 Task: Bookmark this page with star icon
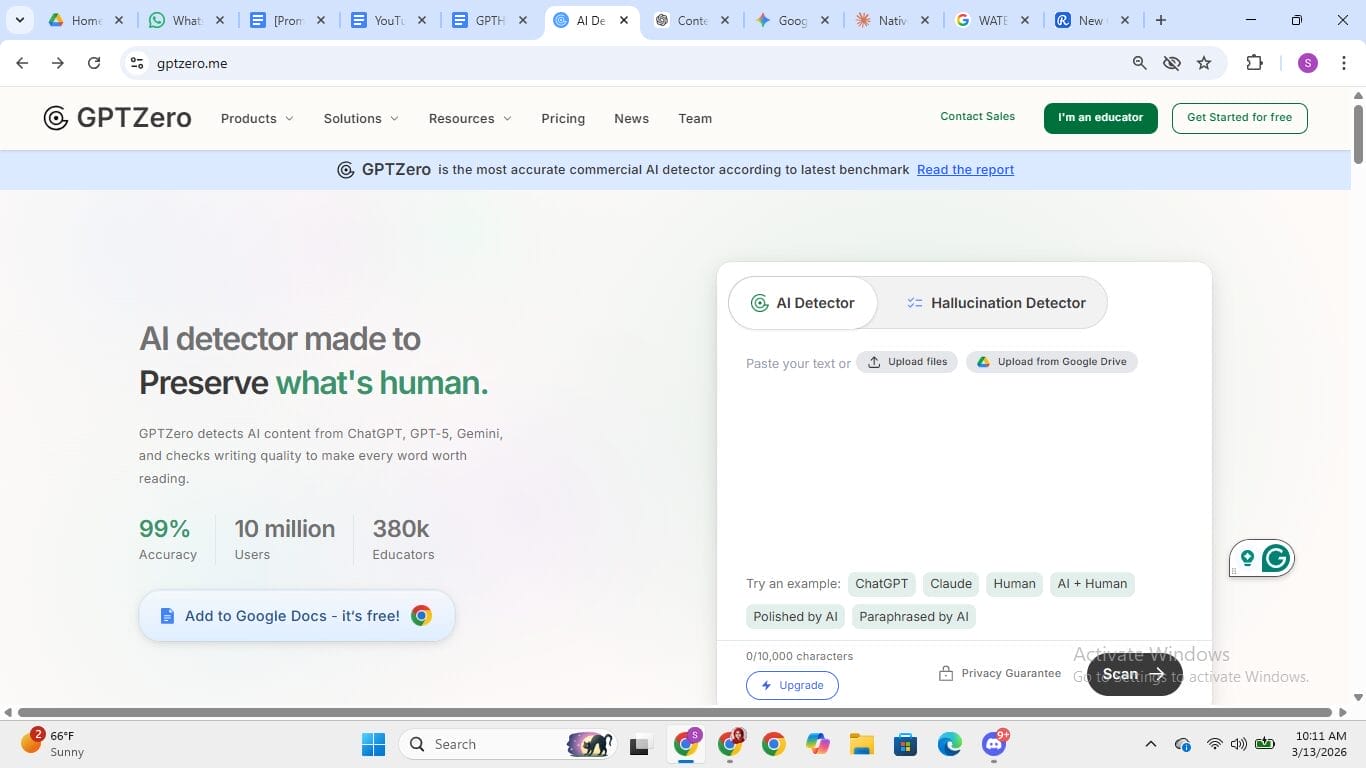click(x=1204, y=63)
